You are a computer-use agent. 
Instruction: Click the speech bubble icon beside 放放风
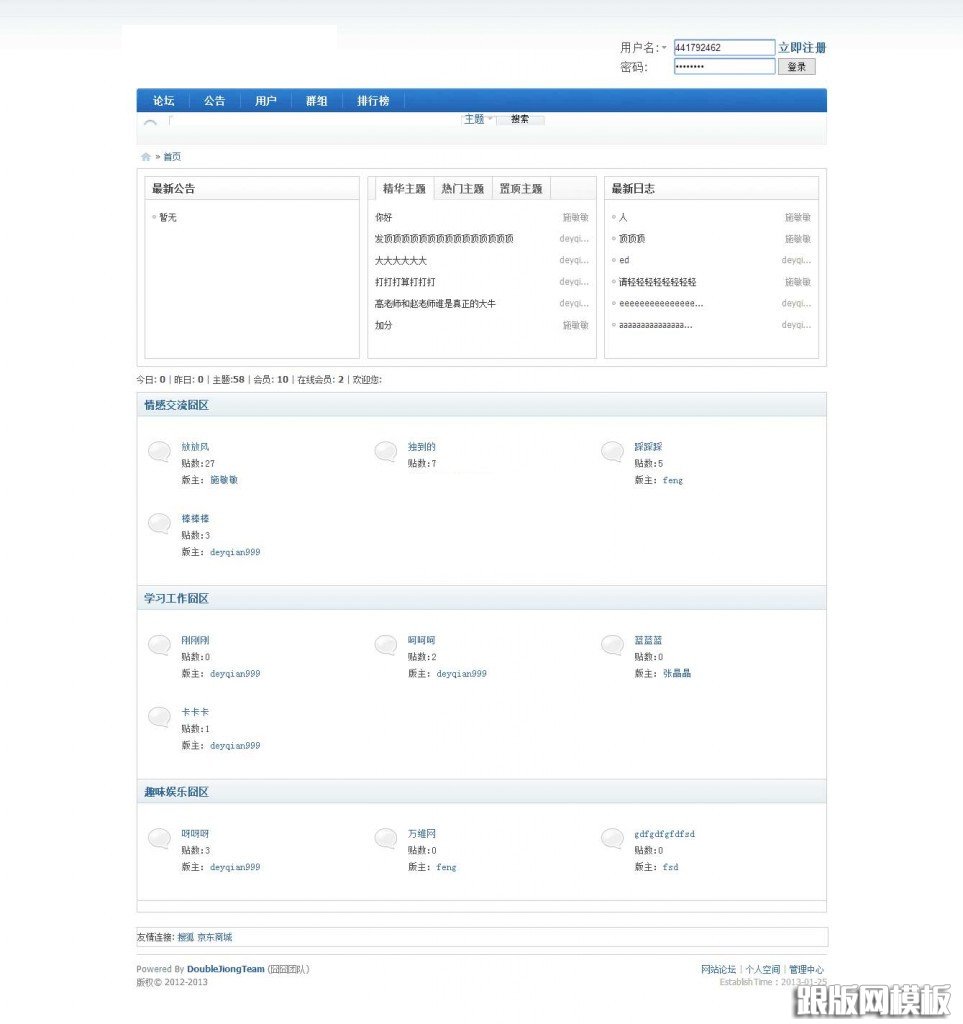click(x=159, y=452)
